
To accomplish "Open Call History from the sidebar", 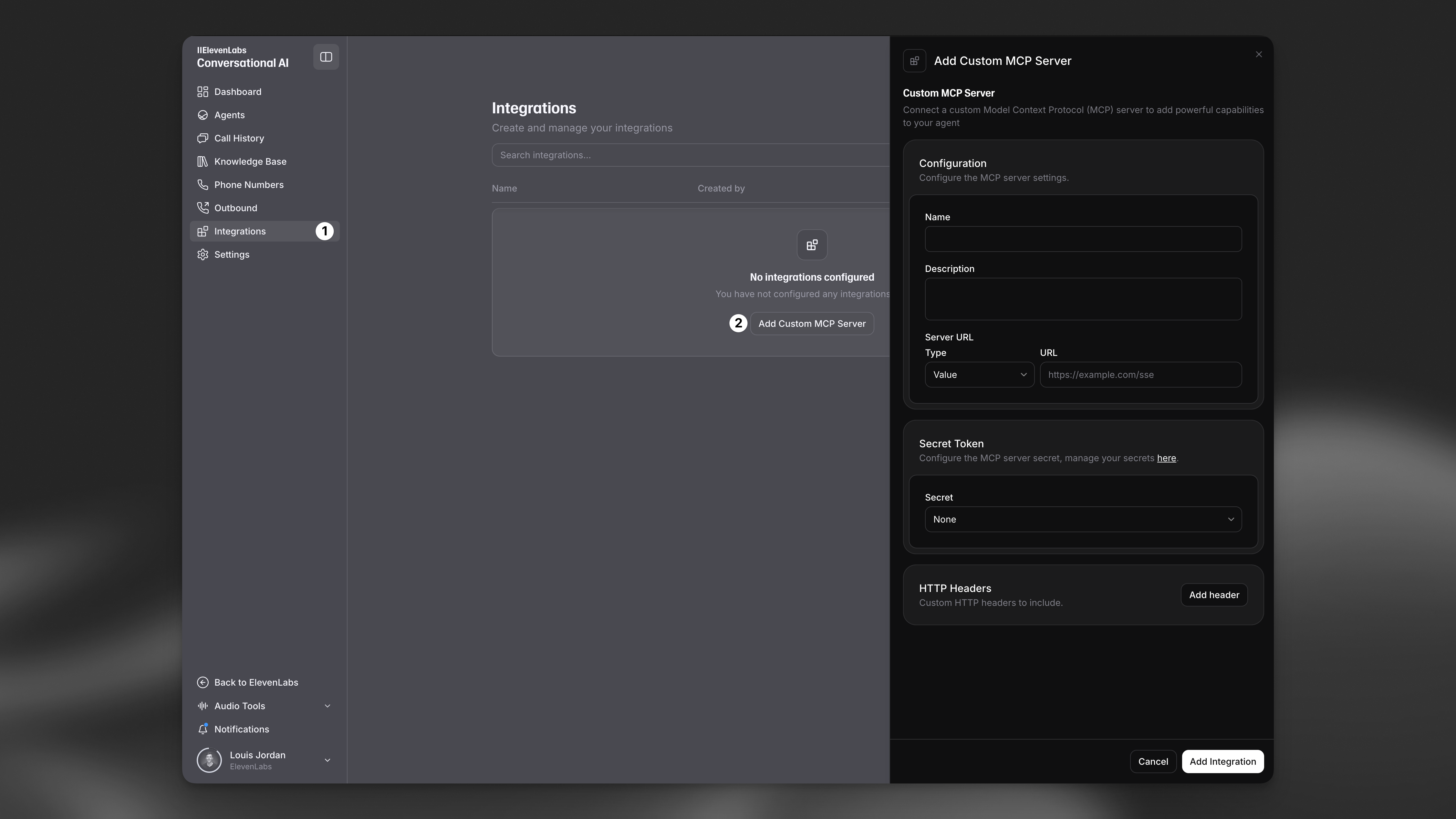I will click(x=238, y=138).
